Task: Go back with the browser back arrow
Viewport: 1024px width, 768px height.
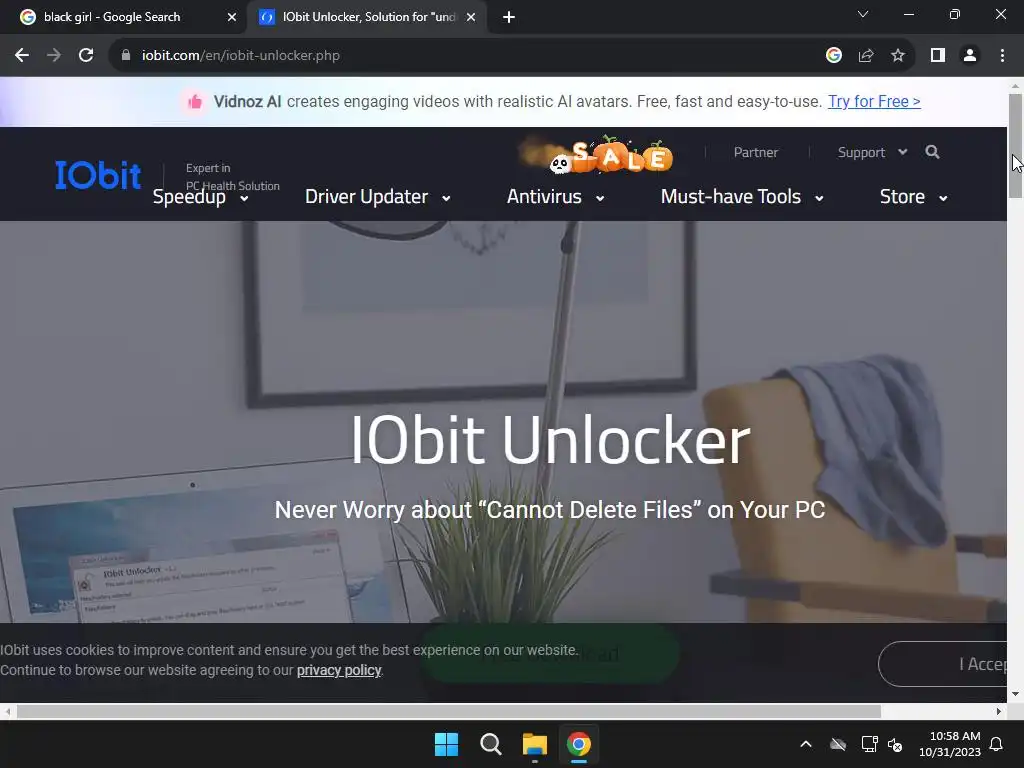Action: point(22,56)
